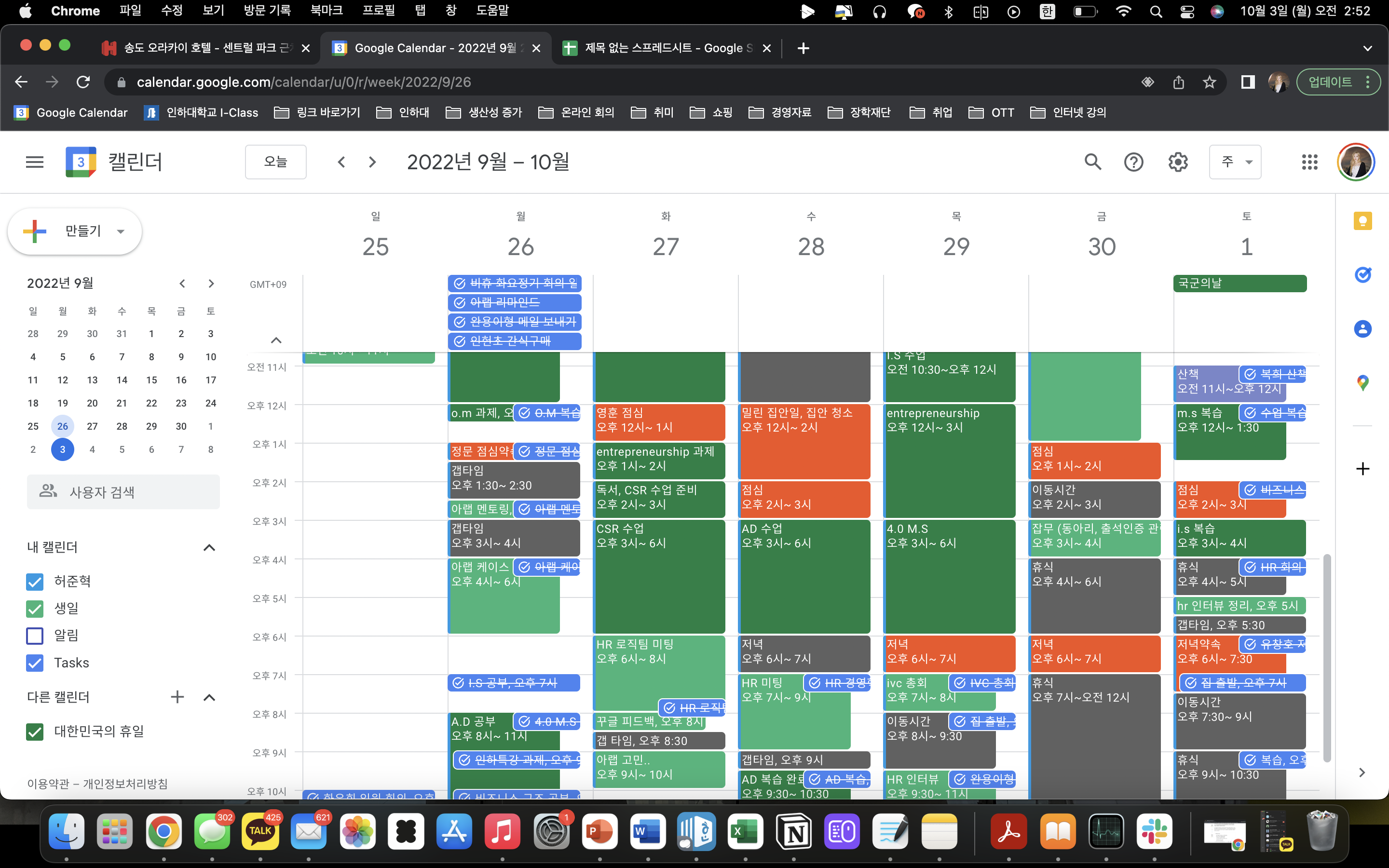Collapse the 다른 캘린더 section
The height and width of the screenshot is (868, 1389).
pyautogui.click(x=209, y=697)
